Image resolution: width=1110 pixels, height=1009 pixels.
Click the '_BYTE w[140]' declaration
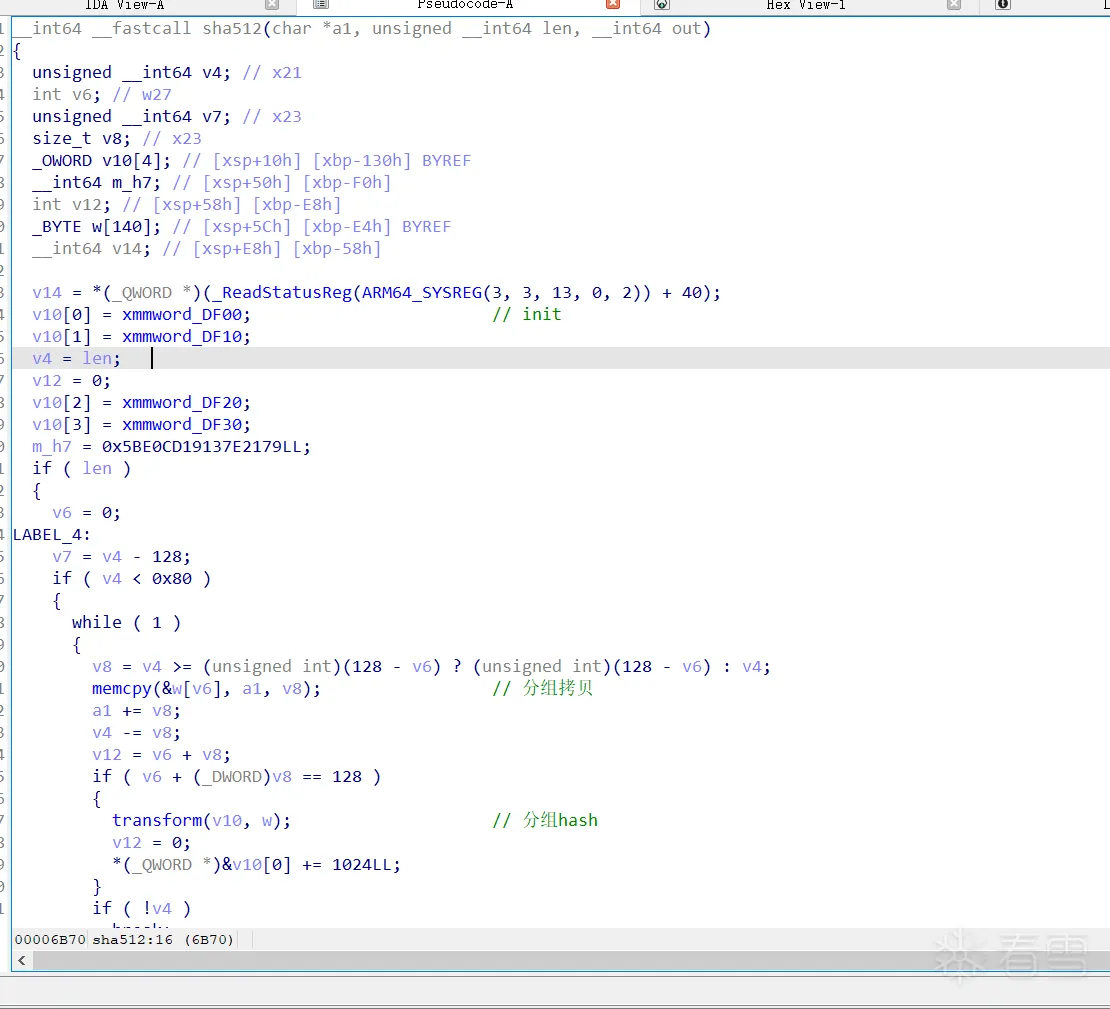(x=96, y=227)
